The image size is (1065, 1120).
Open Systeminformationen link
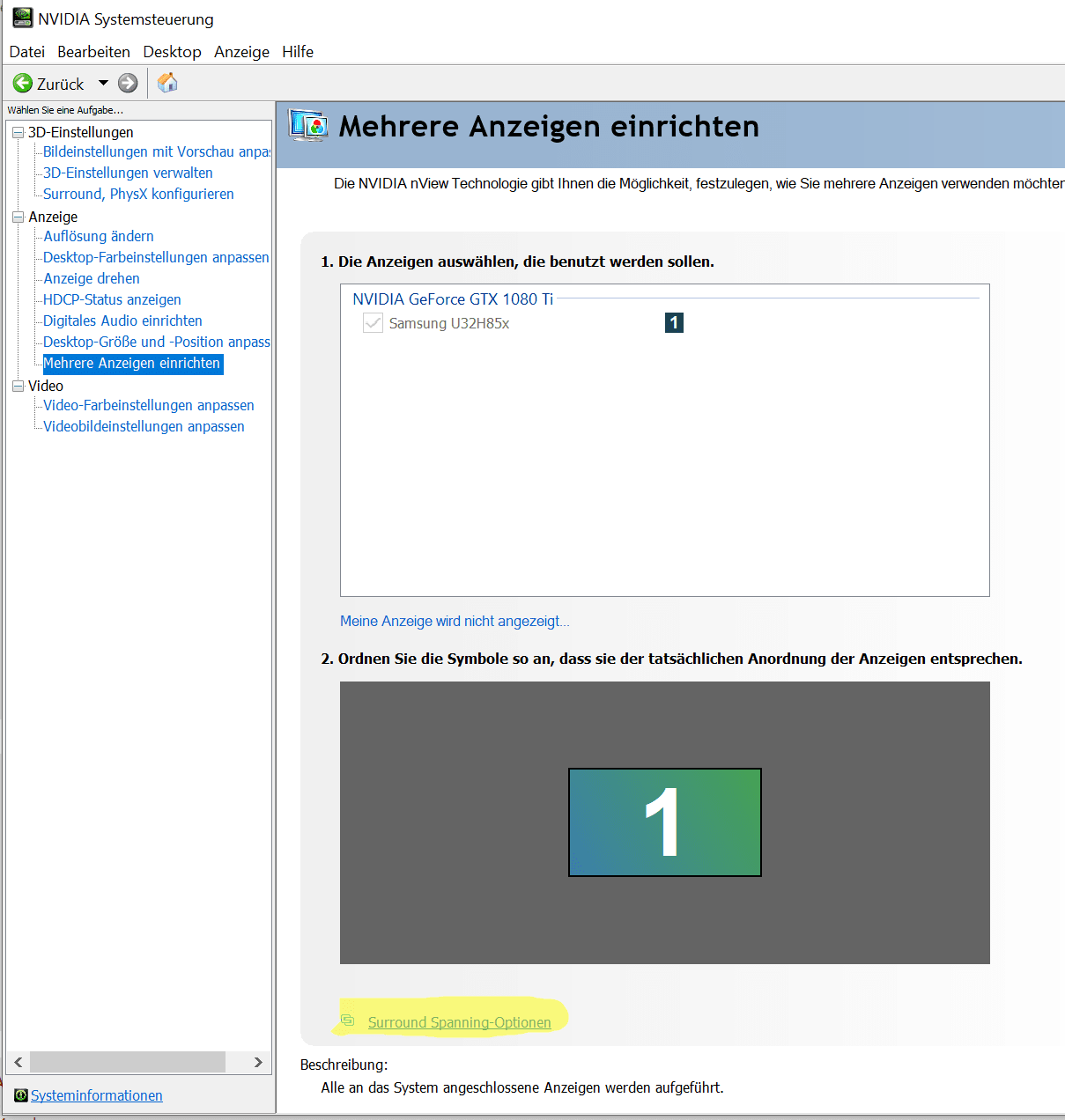97,1095
